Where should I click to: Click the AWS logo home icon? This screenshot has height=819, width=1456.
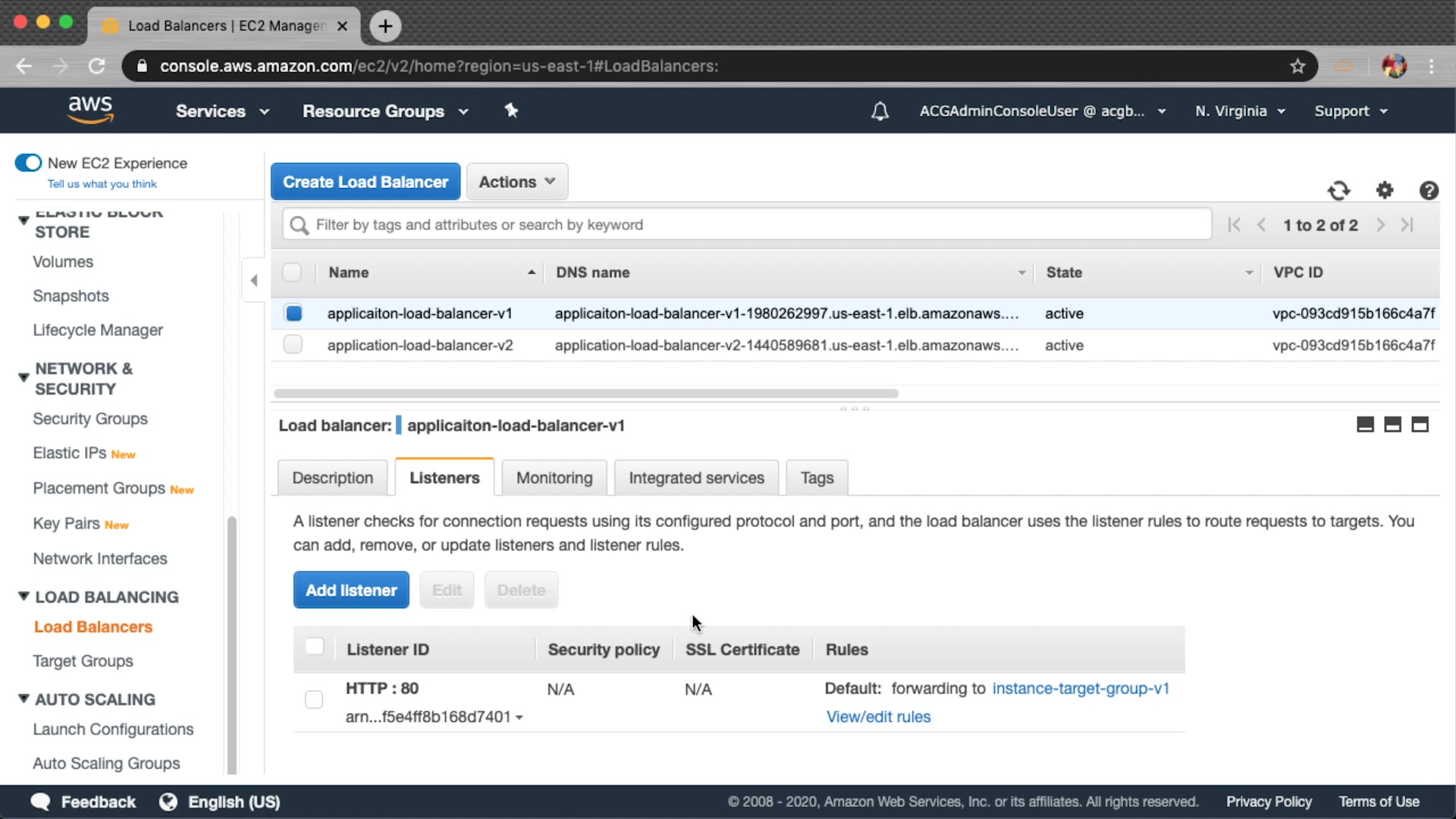click(90, 110)
